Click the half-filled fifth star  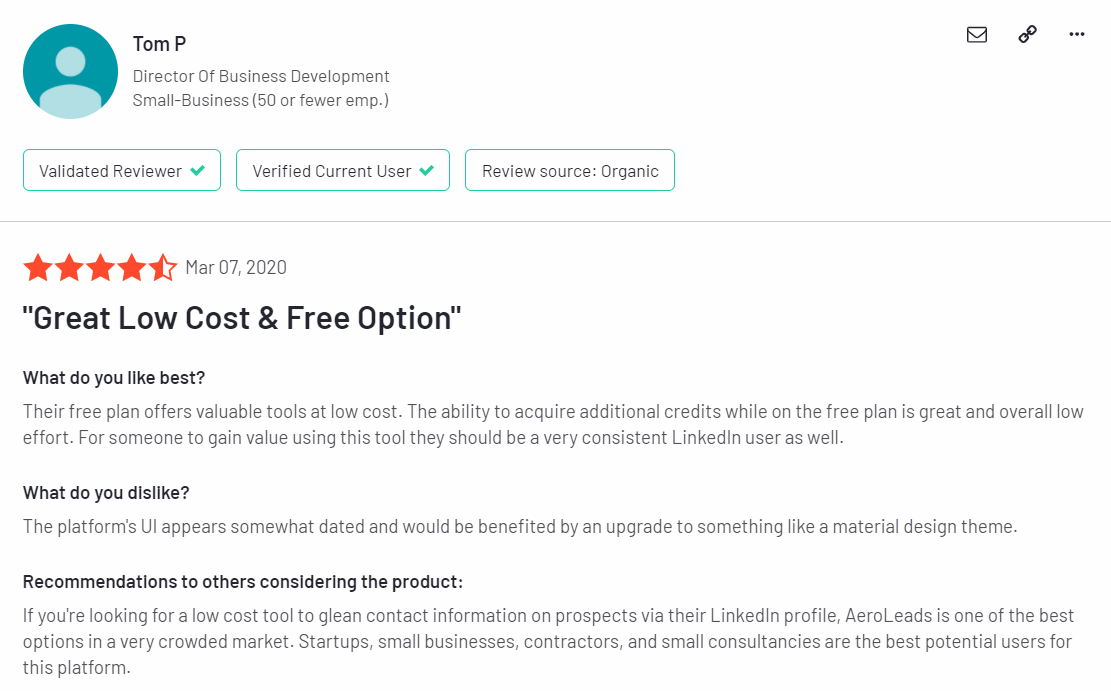(x=163, y=267)
